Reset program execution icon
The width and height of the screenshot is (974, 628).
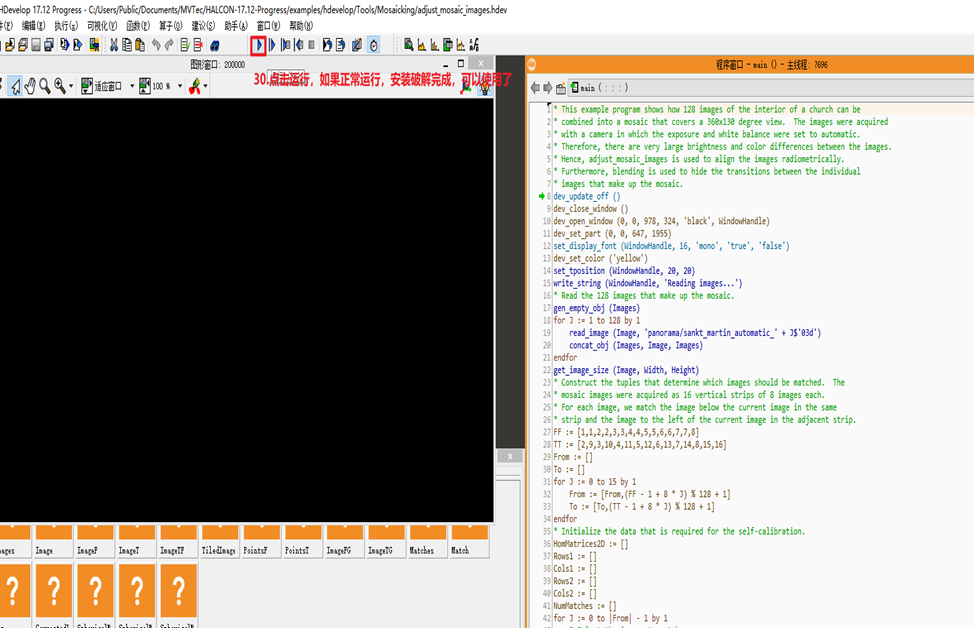pos(327,45)
